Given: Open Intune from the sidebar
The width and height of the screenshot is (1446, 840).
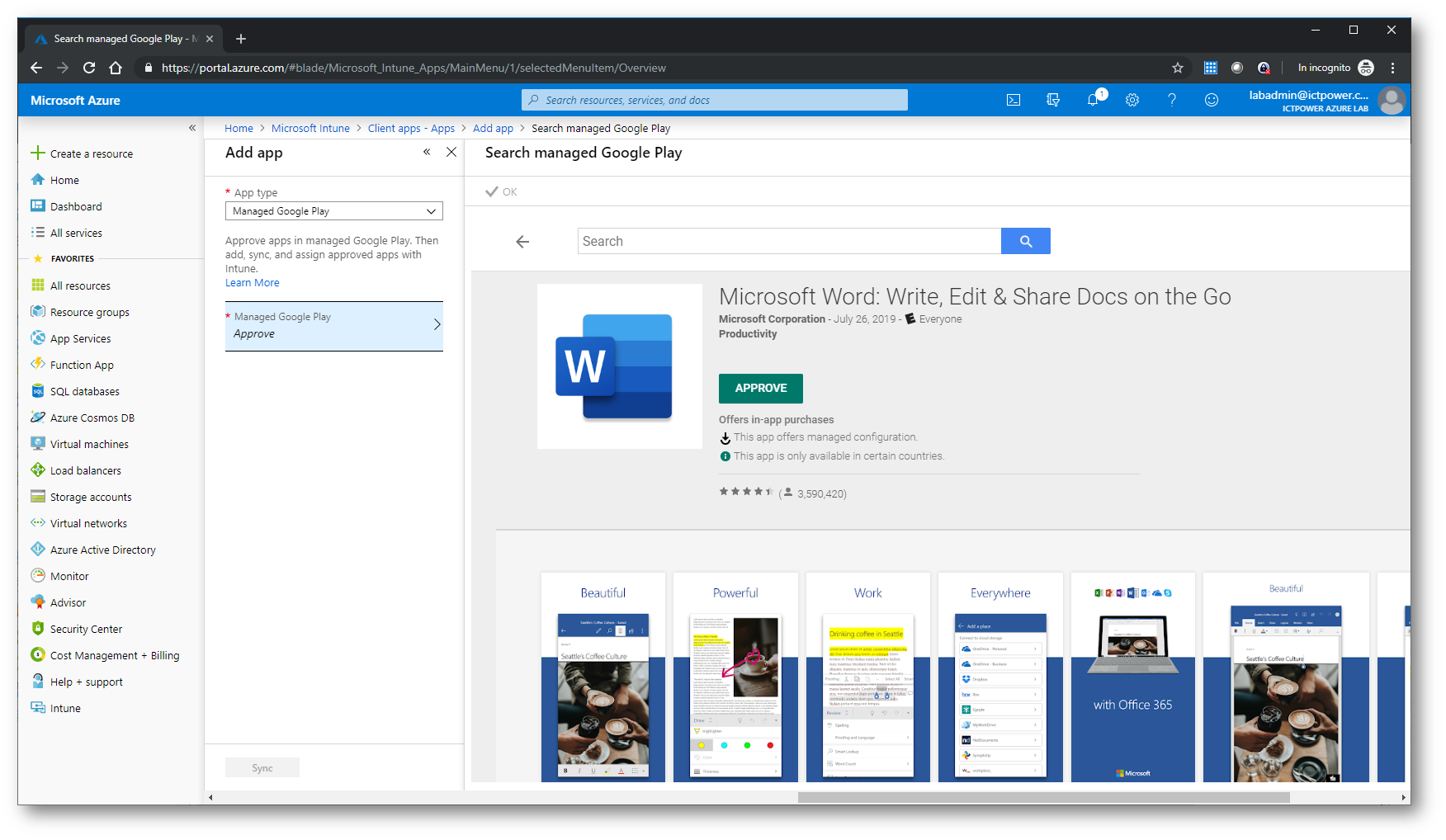Looking at the screenshot, I should [x=56, y=708].
